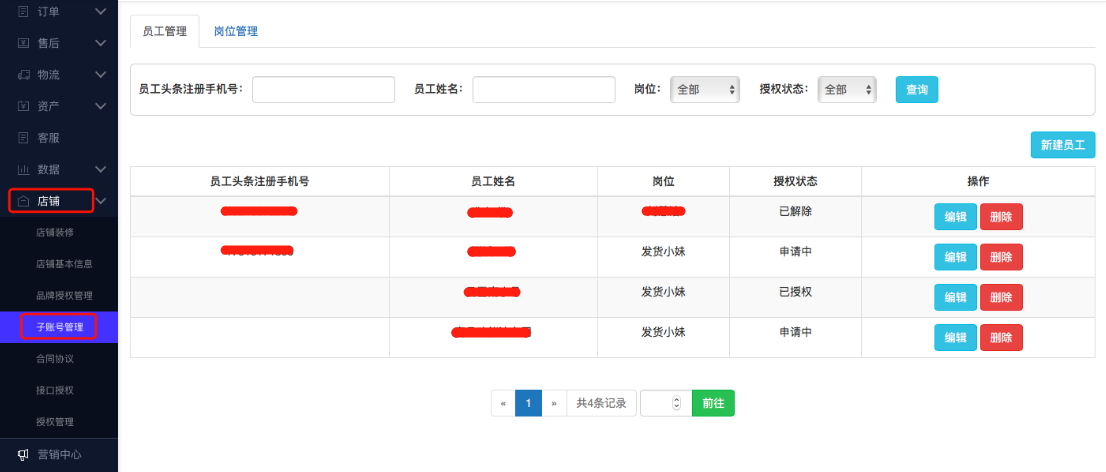Select 授权管理 submenu item
Screen dimensions: 1106x472
tap(55, 422)
